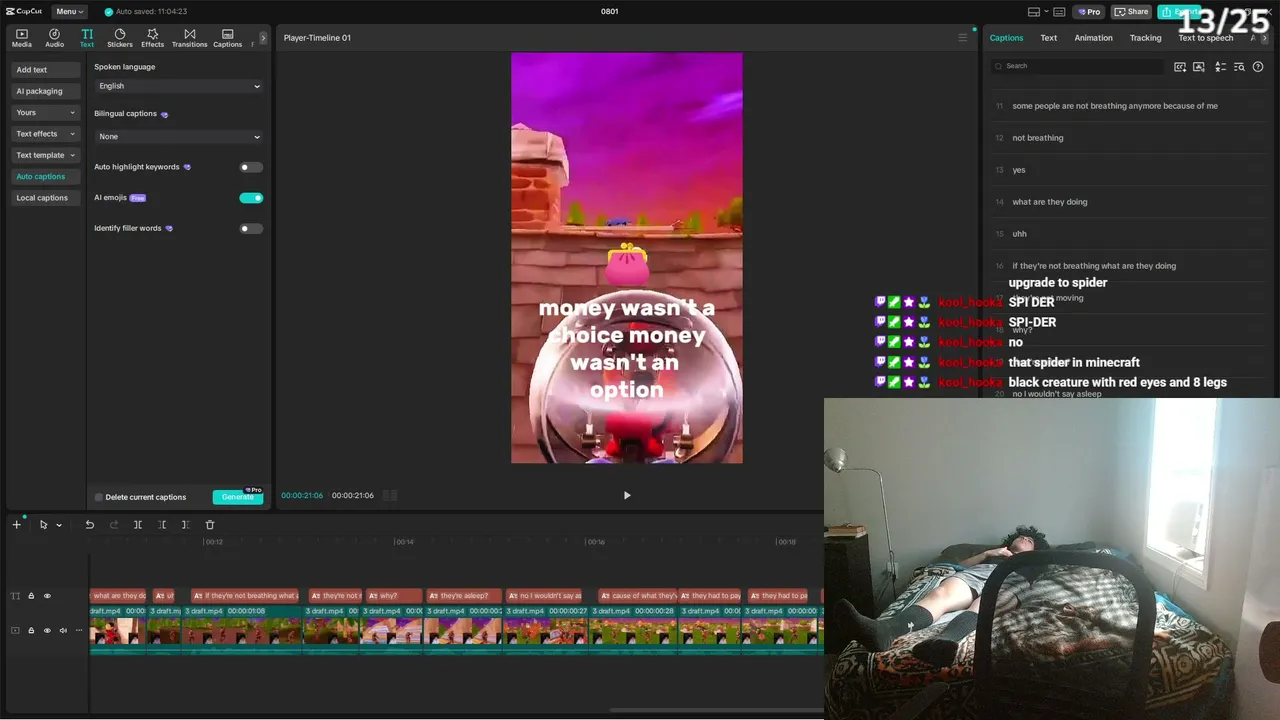Switch to the right-panel Text tab

(1048, 38)
